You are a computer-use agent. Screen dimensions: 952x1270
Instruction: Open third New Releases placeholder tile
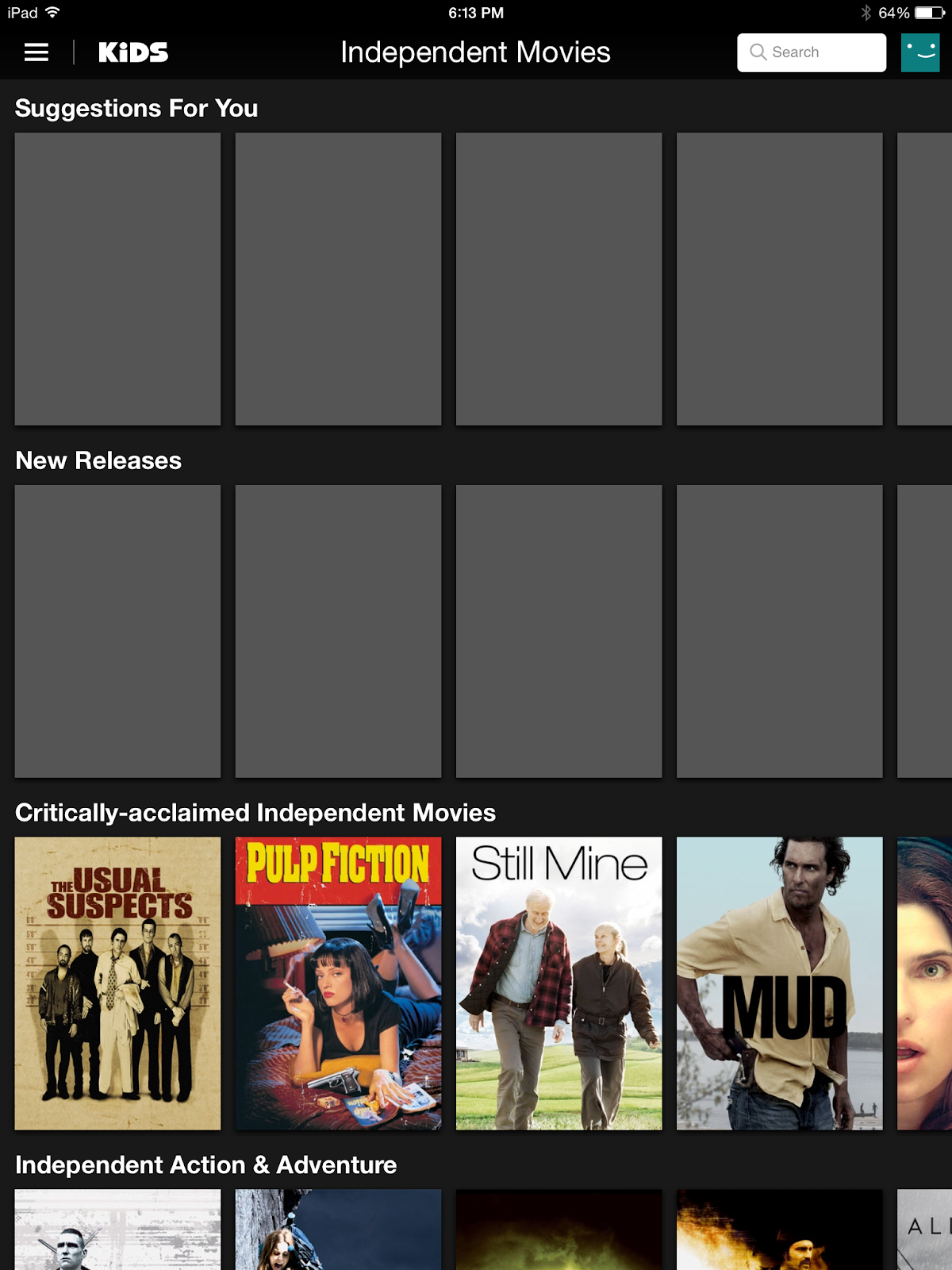[x=559, y=631]
